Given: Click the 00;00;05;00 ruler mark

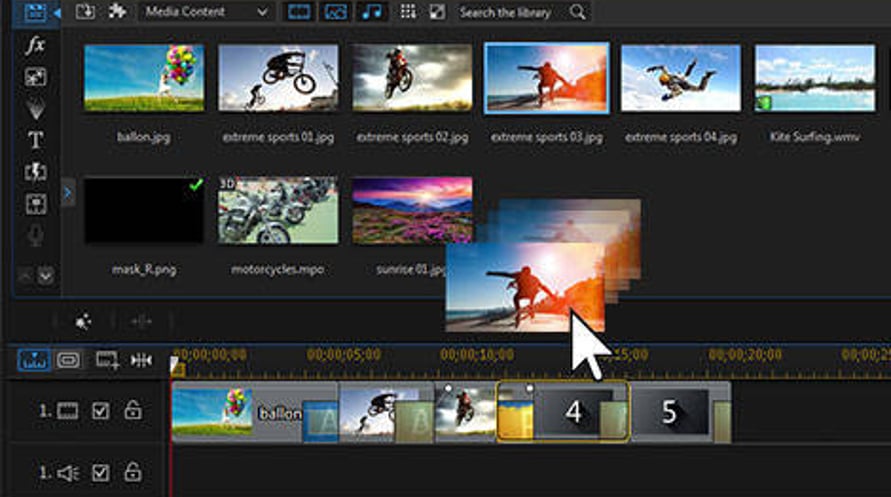Looking at the screenshot, I should tap(344, 355).
